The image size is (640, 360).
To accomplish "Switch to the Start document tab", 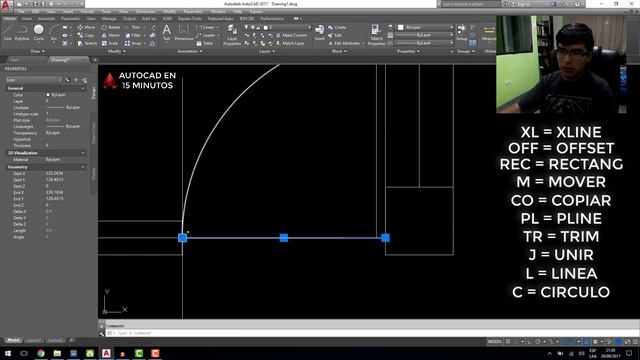I will pos(15,60).
